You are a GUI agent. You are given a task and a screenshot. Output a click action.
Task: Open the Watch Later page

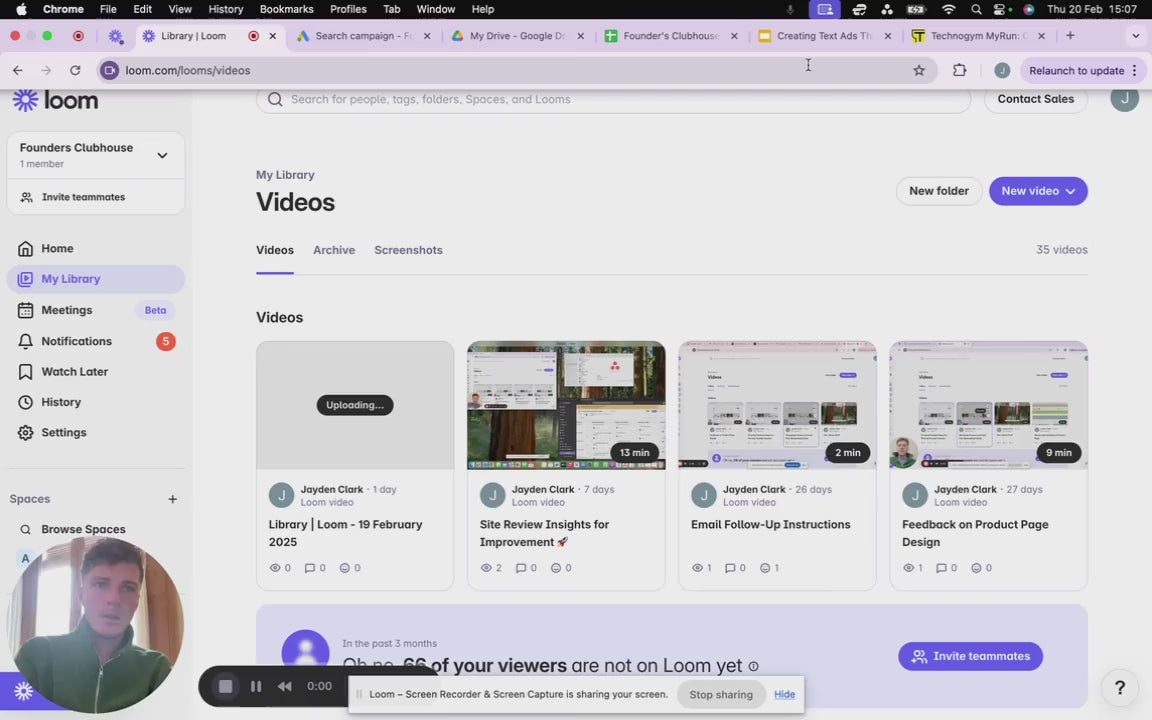[x=74, y=372]
